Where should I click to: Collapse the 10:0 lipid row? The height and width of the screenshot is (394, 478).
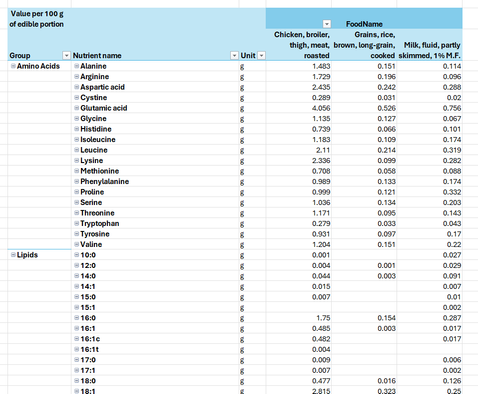(77, 255)
